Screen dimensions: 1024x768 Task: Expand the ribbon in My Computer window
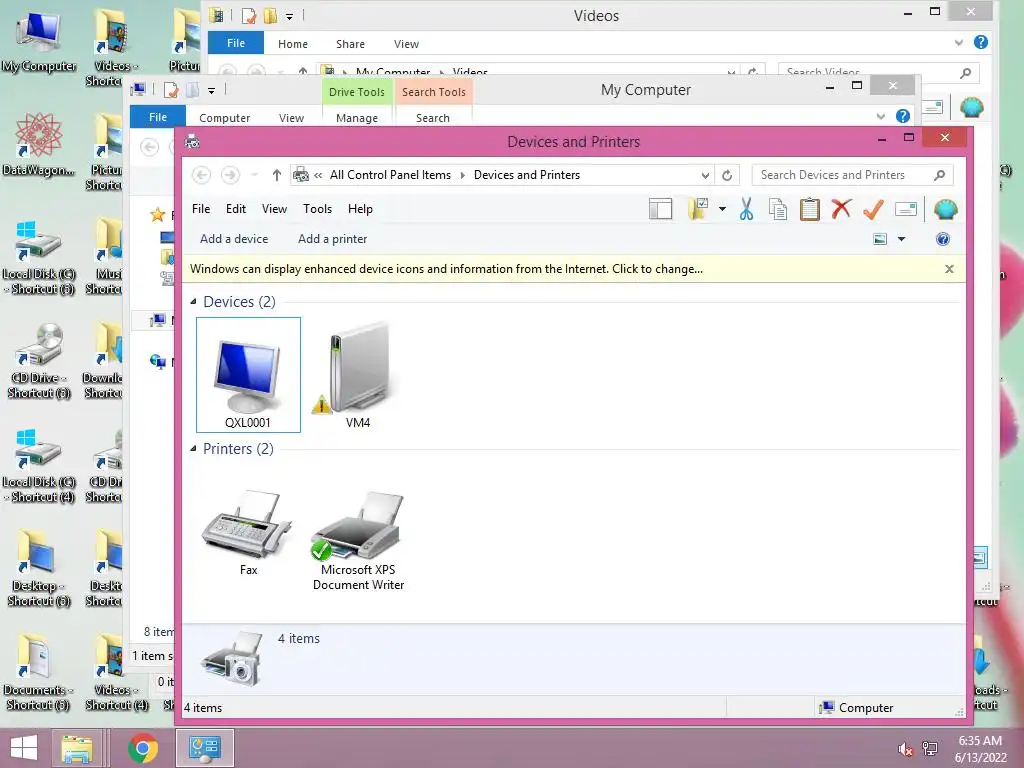(880, 116)
